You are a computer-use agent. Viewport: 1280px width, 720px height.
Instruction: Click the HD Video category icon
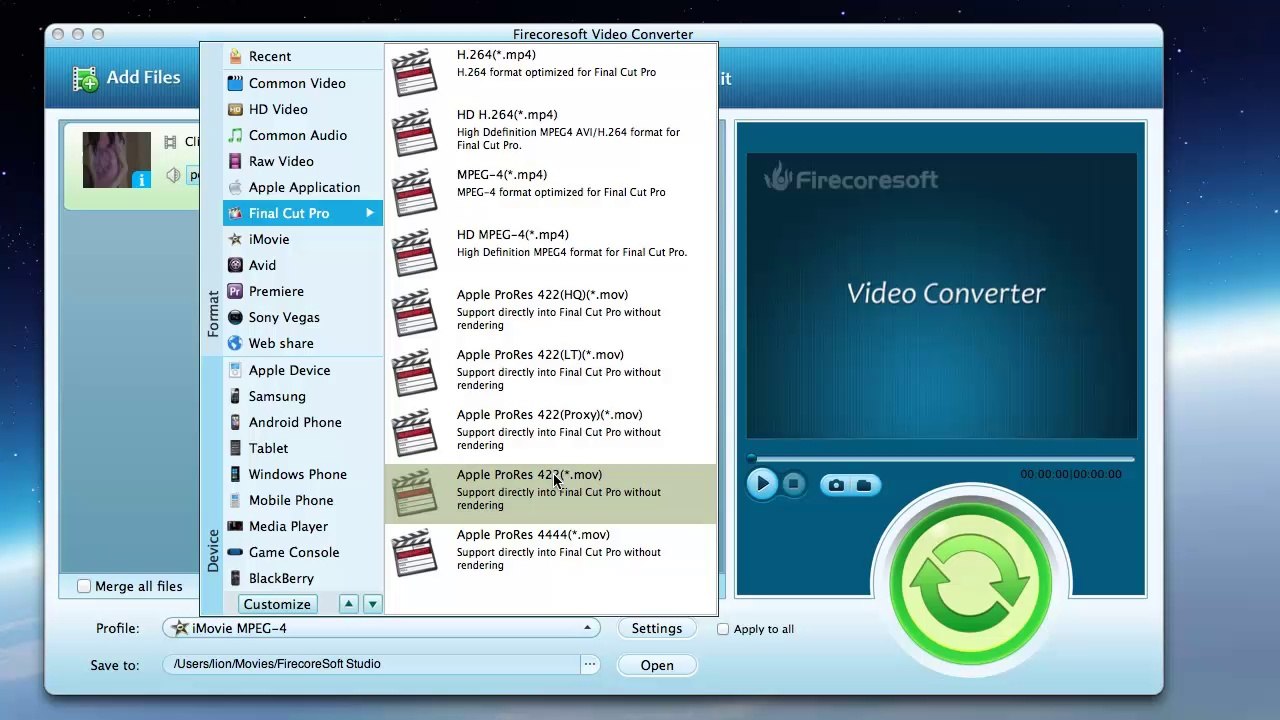point(235,109)
